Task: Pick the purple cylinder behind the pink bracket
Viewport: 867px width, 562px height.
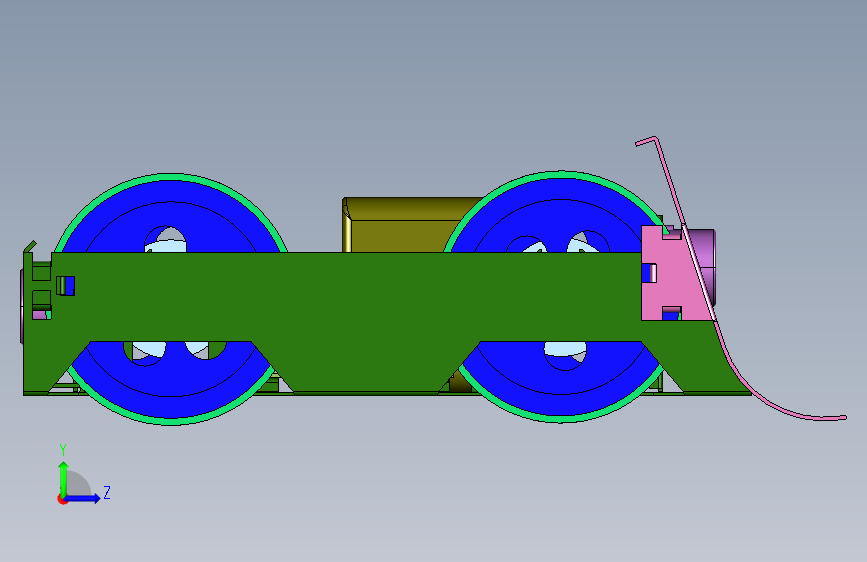Action: point(705,260)
